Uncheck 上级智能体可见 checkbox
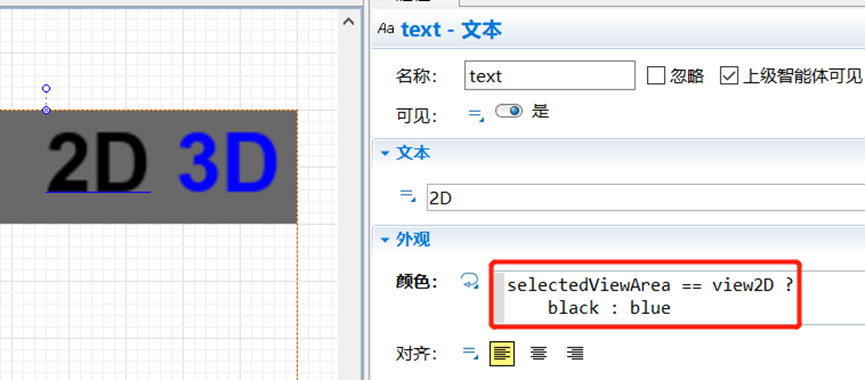This screenshot has height=380, width=865. coord(729,76)
